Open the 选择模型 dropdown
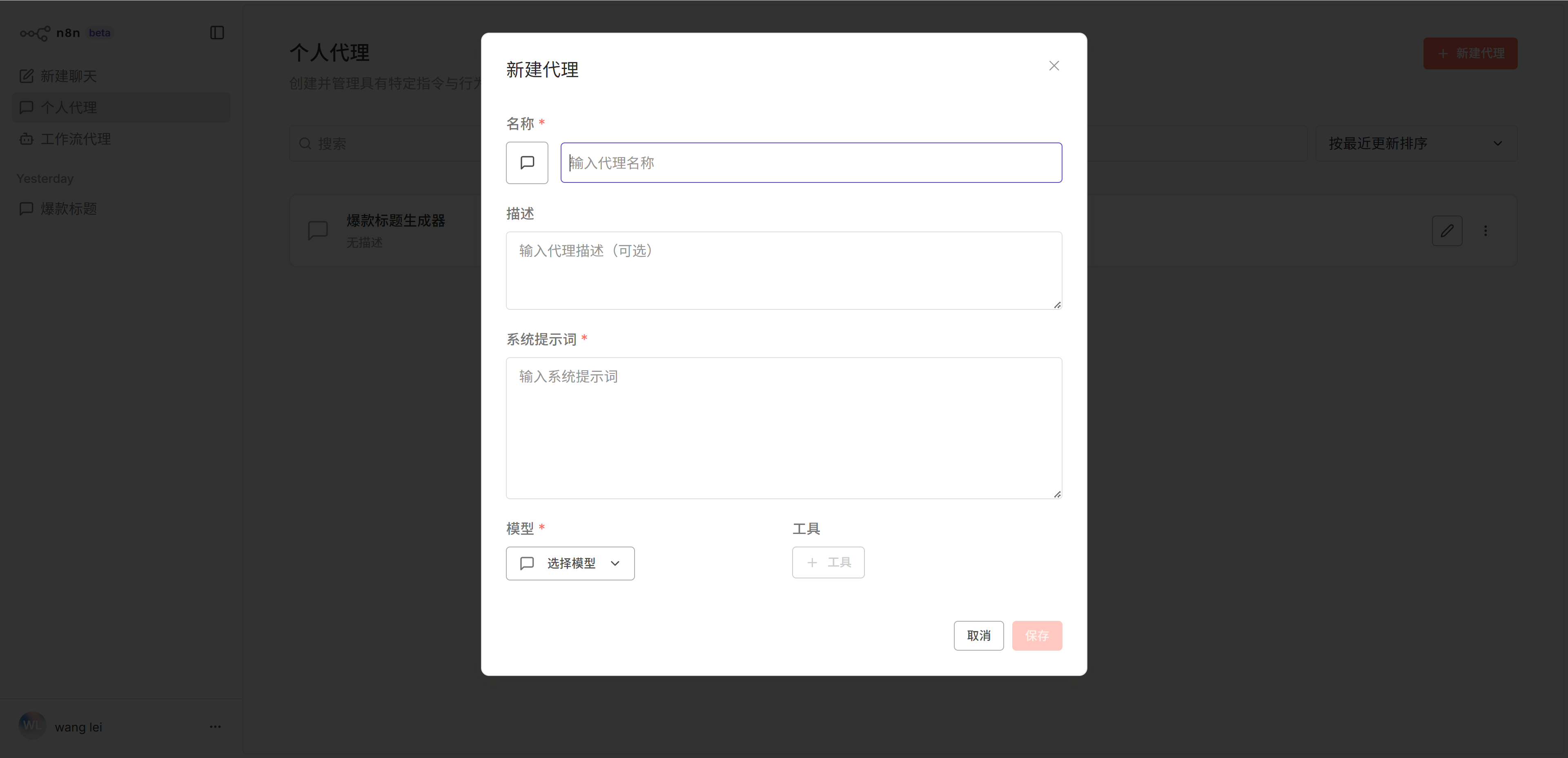The width and height of the screenshot is (1568, 758). click(x=570, y=563)
